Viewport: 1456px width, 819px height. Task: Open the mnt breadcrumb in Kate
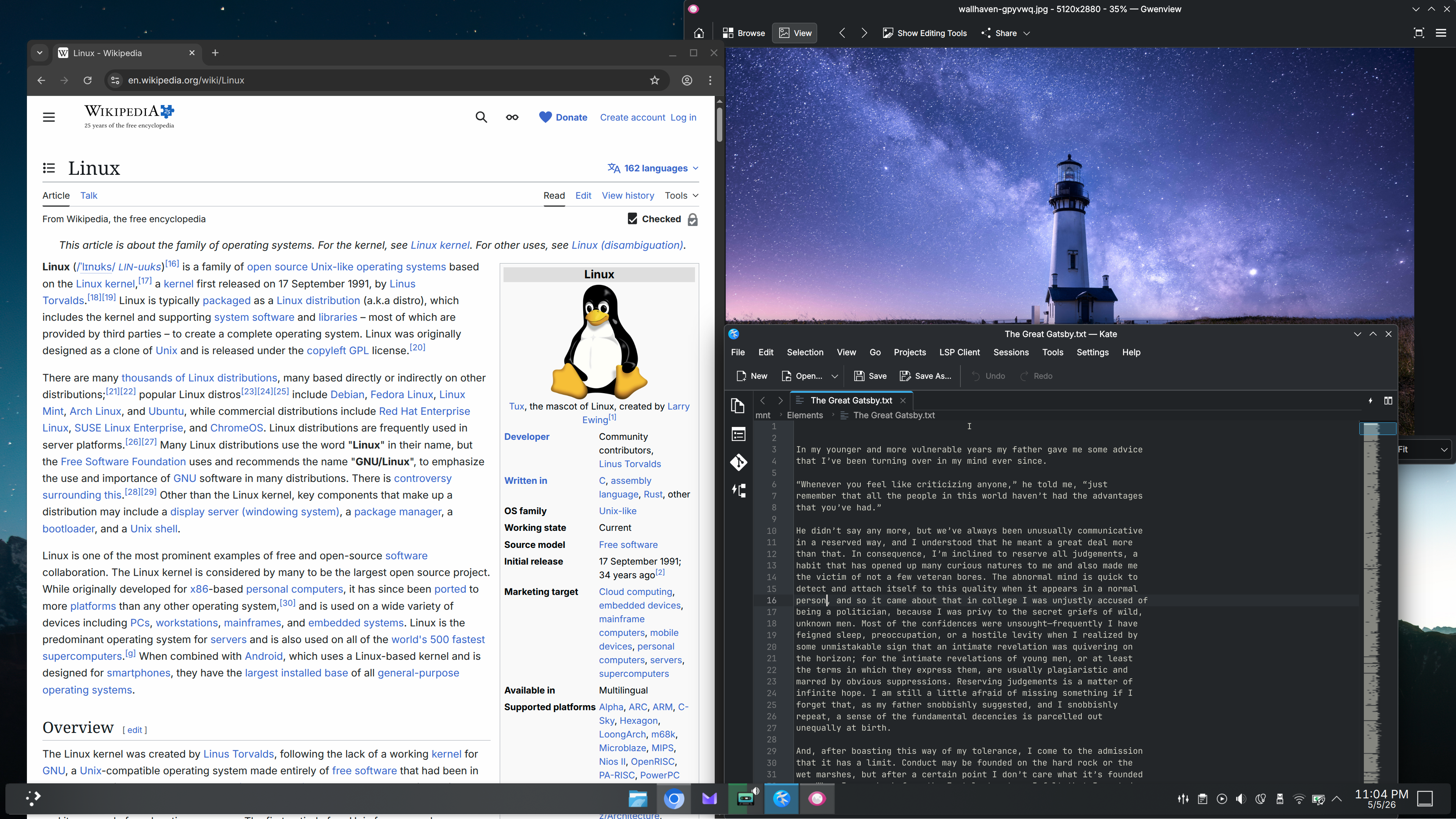[x=763, y=416]
